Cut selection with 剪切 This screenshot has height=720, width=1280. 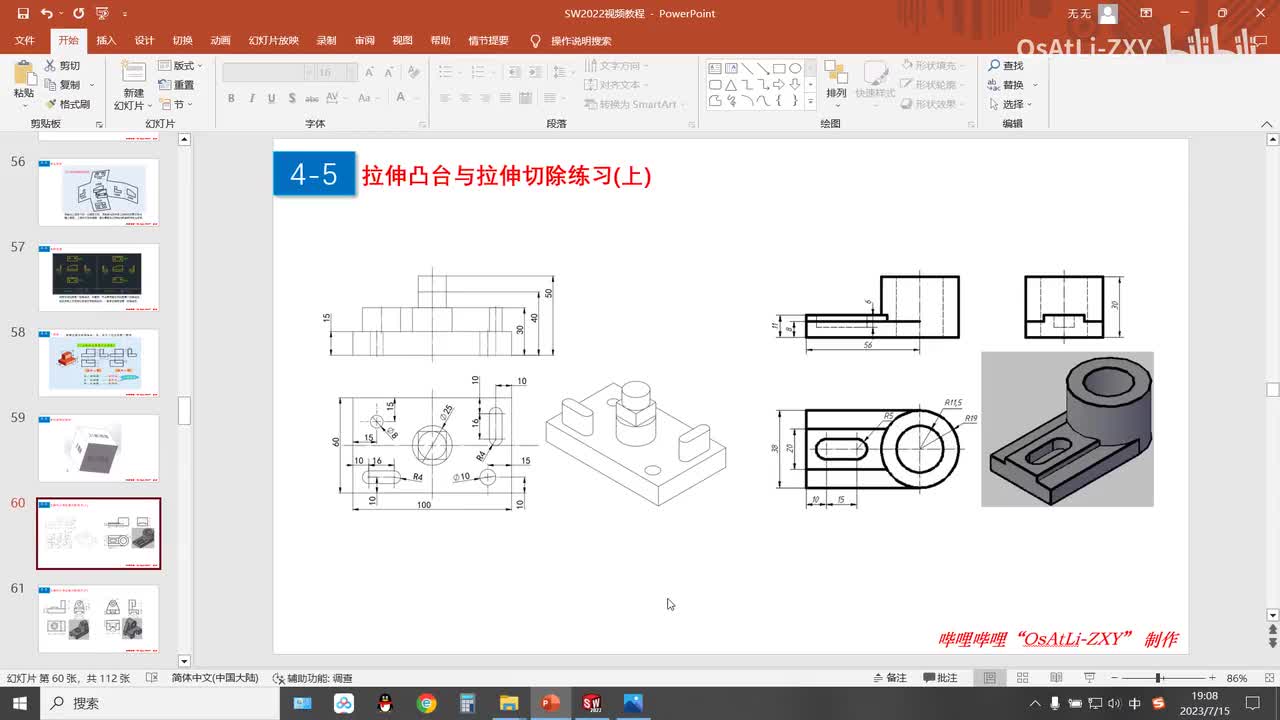click(62, 66)
